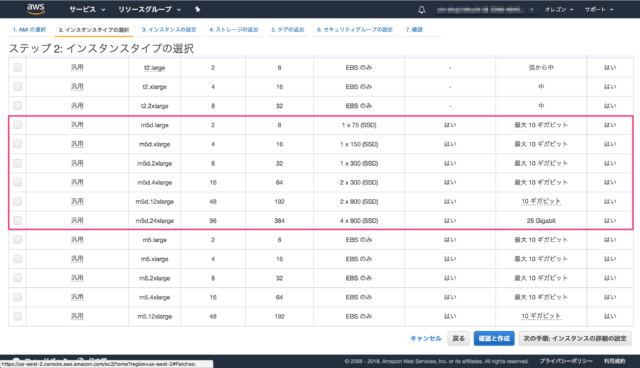Viewport: 640px width, 368px height.
Task: Open the blurred account name dropdown
Action: pyautogui.click(x=485, y=9)
